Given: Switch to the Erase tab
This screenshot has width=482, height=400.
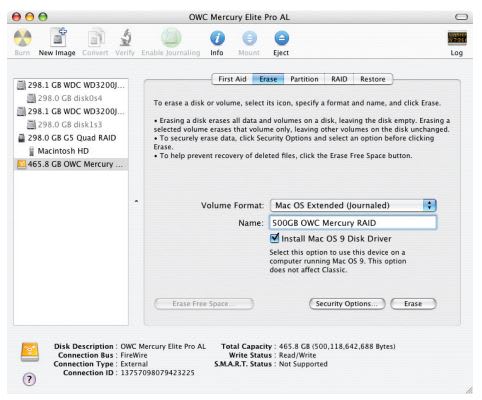Looking at the screenshot, I should (x=268, y=79).
